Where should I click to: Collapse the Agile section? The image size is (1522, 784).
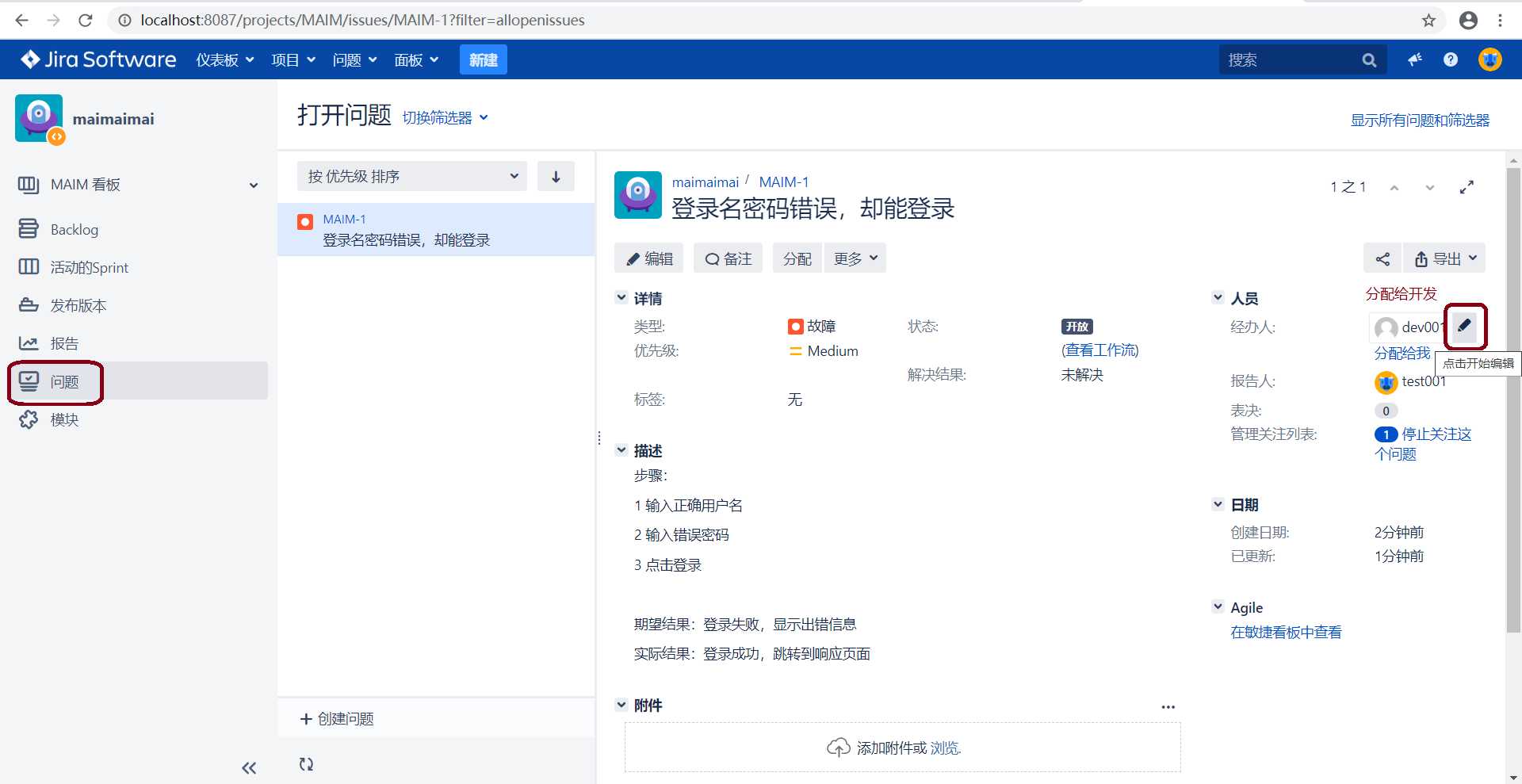[1218, 606]
